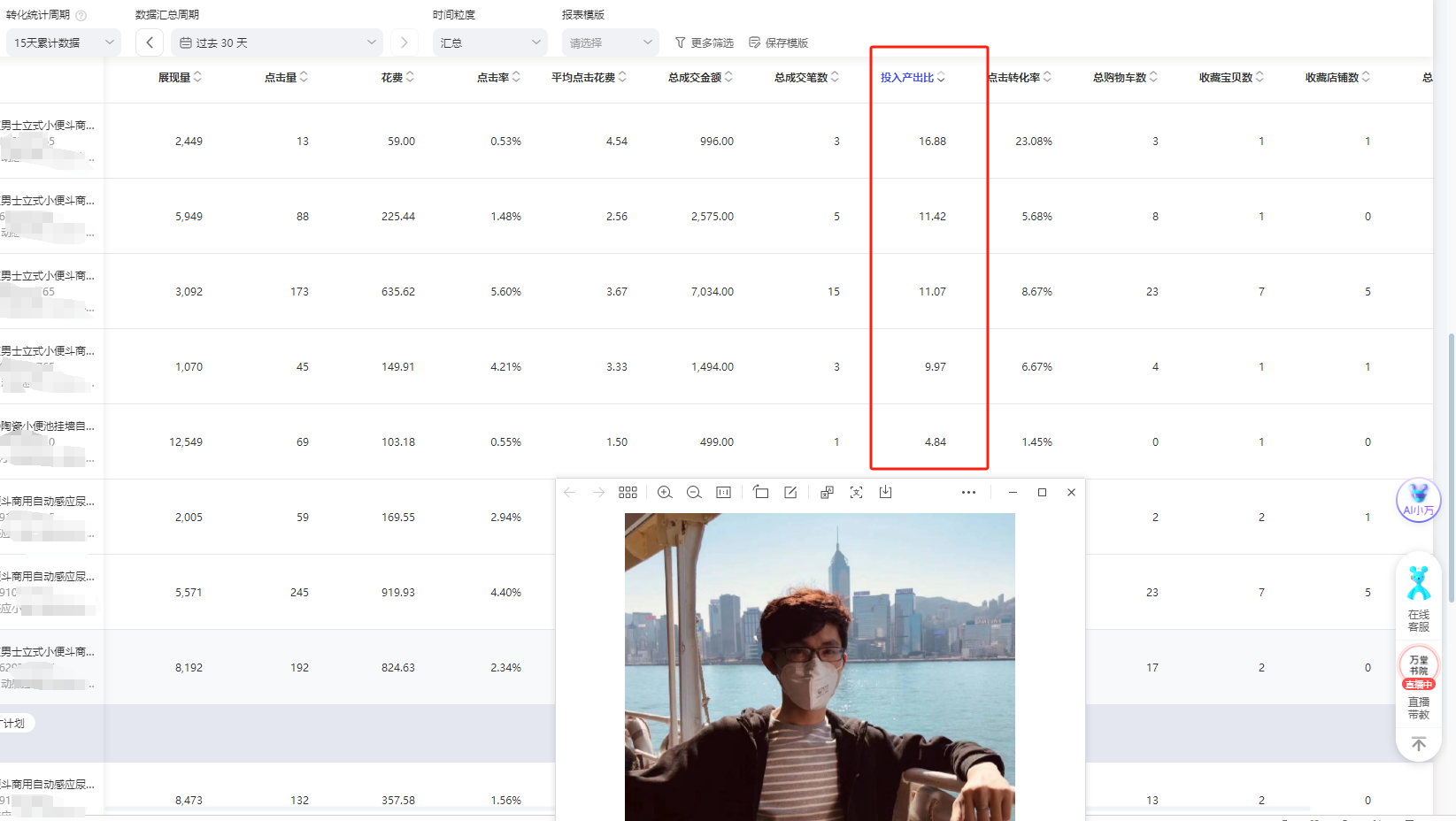Screen dimensions: 1456x821
Task: Rotate the image in the viewer
Action: 761,493
